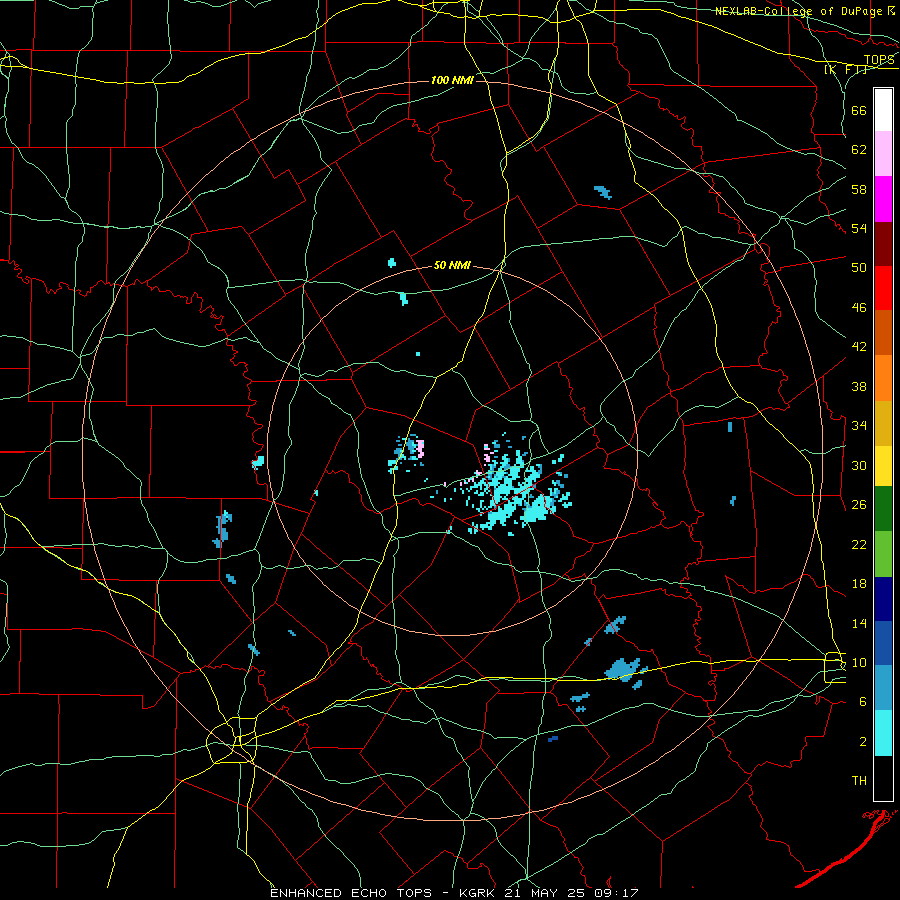Click the legend value '6'
The height and width of the screenshot is (900, 900).
pos(863,702)
